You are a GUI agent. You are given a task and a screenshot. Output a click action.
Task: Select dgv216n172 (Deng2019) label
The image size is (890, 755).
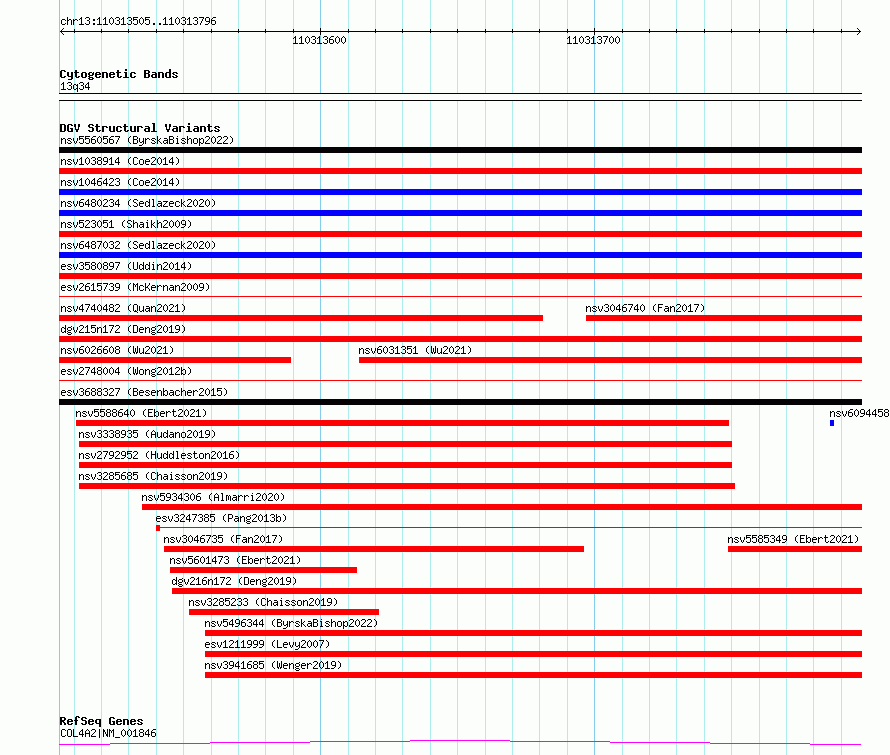(x=234, y=581)
